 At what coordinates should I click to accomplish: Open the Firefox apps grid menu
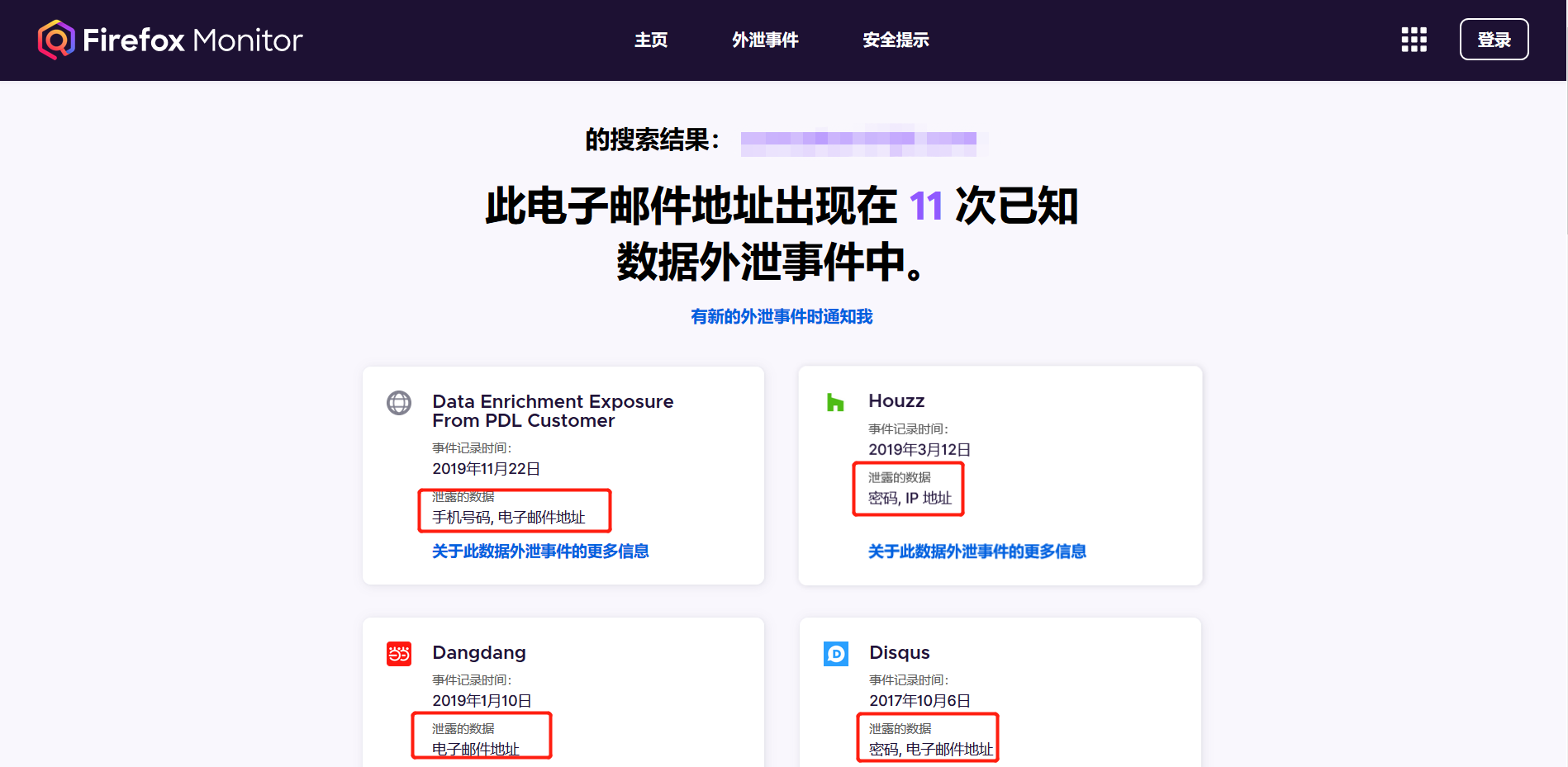(x=1414, y=40)
